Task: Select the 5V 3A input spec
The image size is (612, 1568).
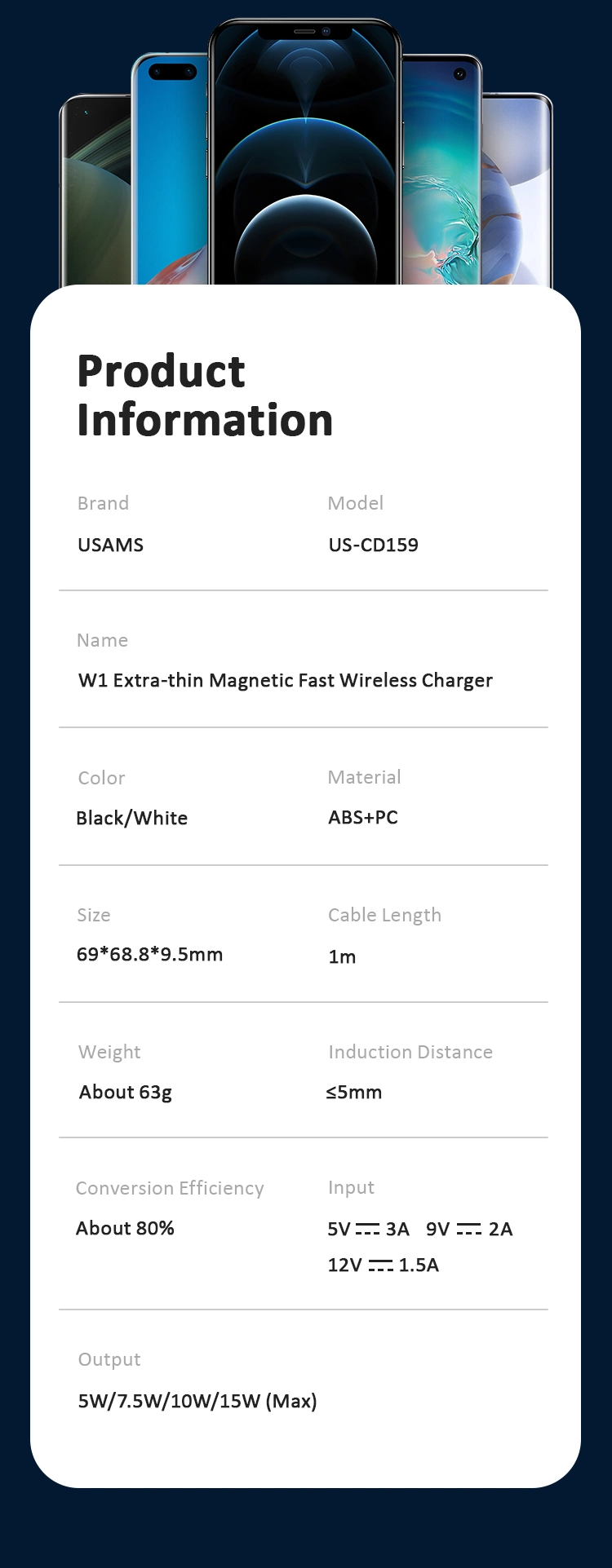Action: [x=368, y=1229]
